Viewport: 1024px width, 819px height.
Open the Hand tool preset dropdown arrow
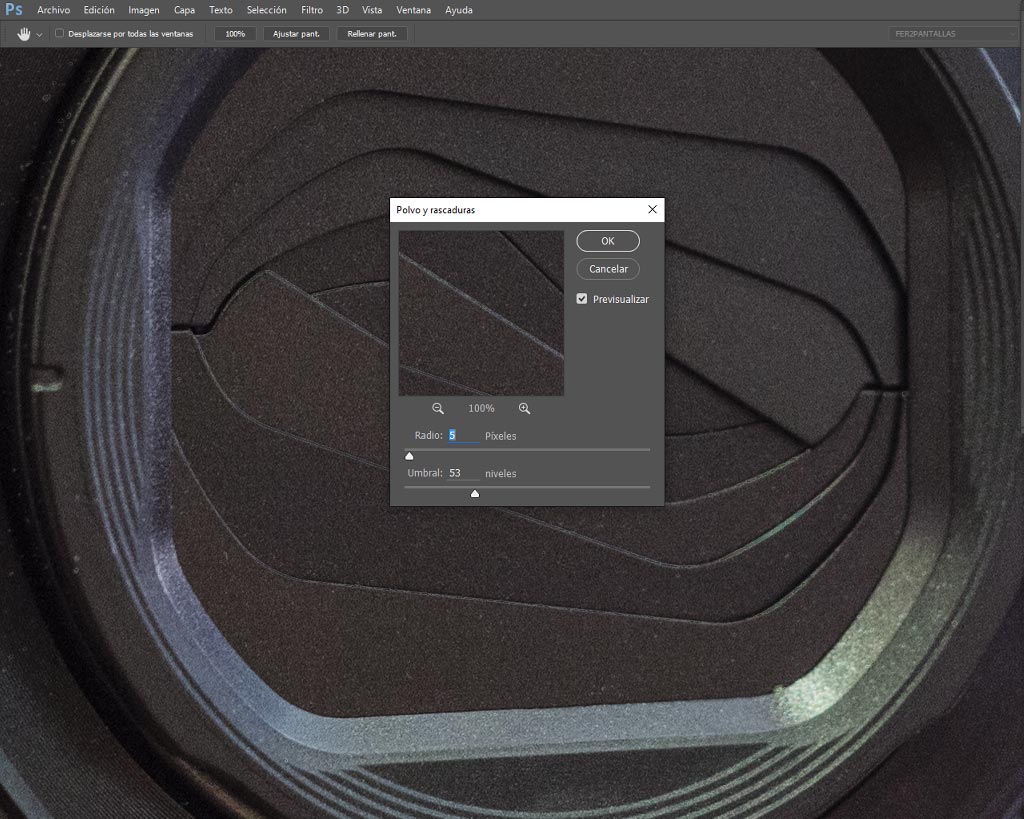39,35
